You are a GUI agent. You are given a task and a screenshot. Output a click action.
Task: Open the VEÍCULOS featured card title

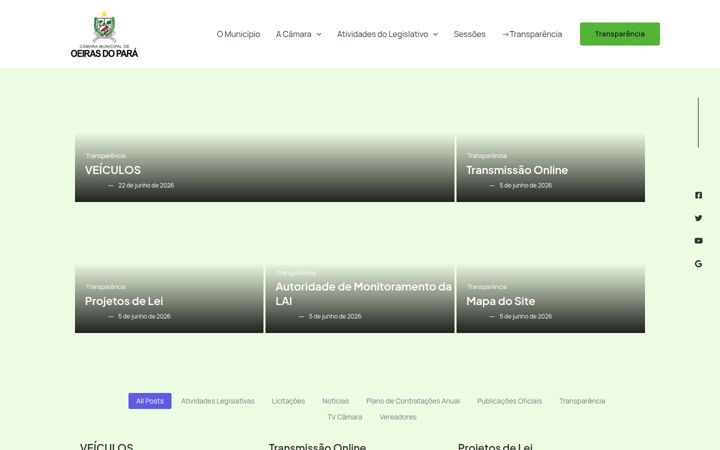pos(113,170)
